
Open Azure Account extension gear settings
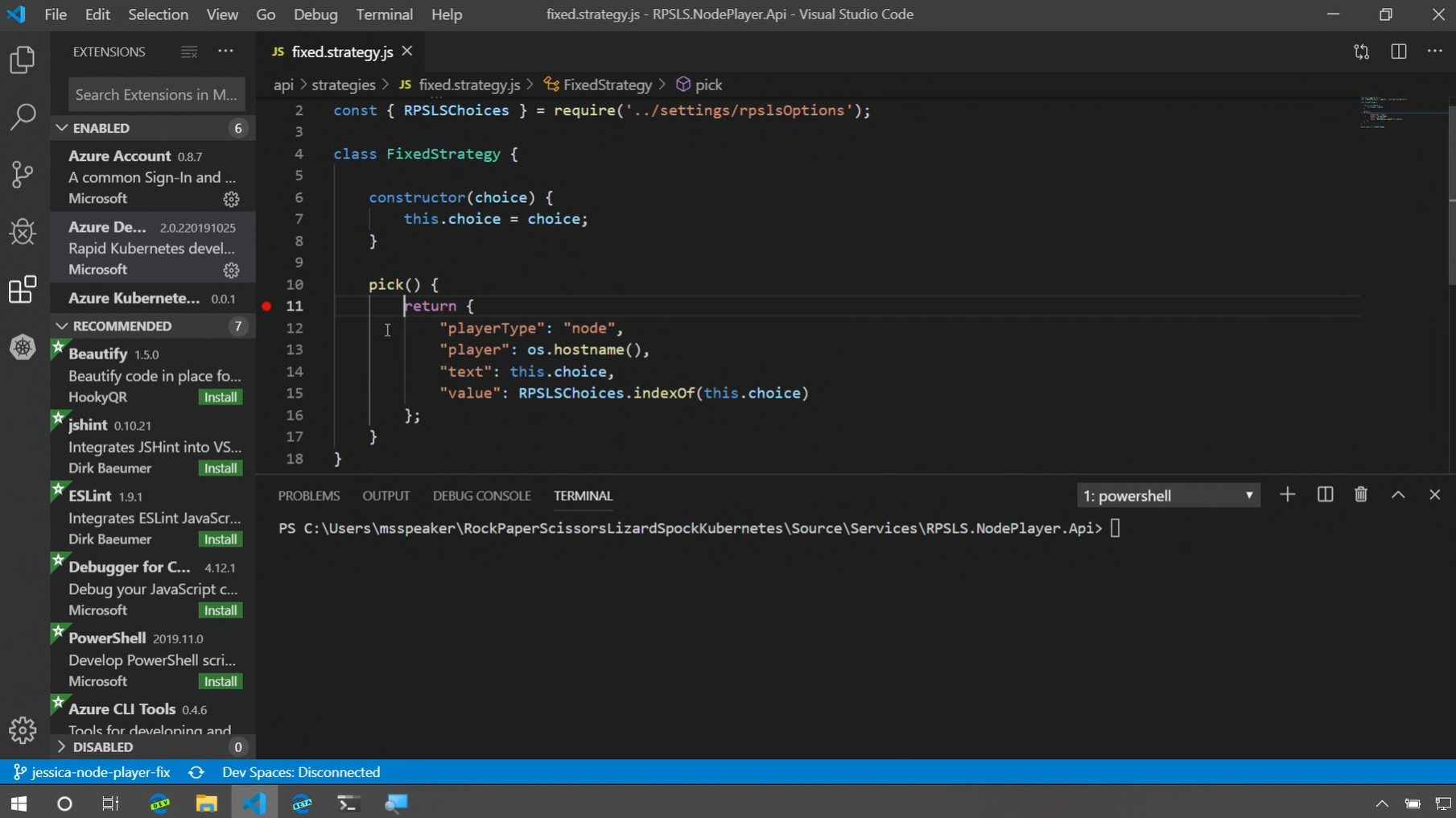pyautogui.click(x=231, y=199)
